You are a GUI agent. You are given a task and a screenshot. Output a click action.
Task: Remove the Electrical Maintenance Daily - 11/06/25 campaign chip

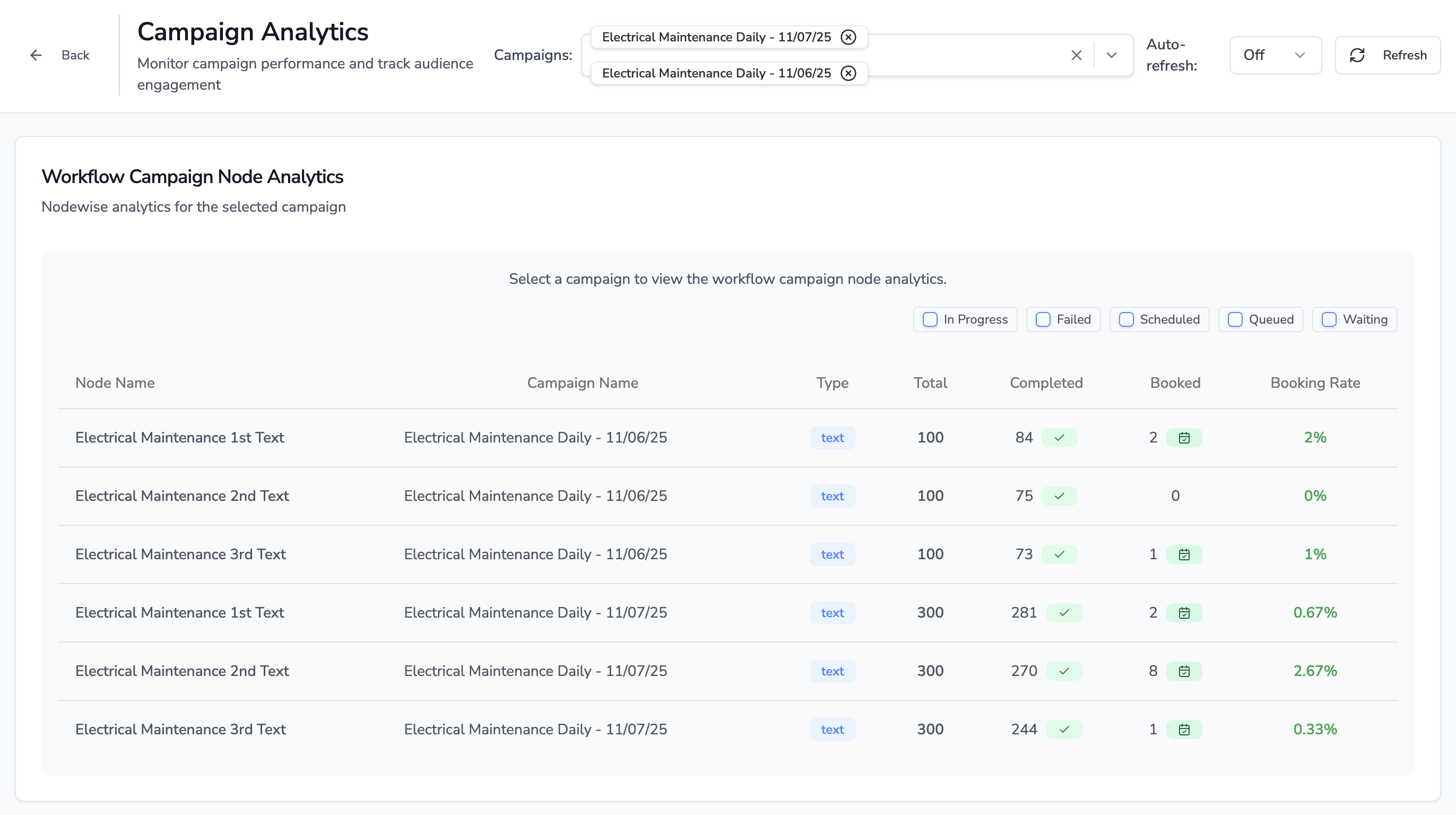(x=848, y=73)
